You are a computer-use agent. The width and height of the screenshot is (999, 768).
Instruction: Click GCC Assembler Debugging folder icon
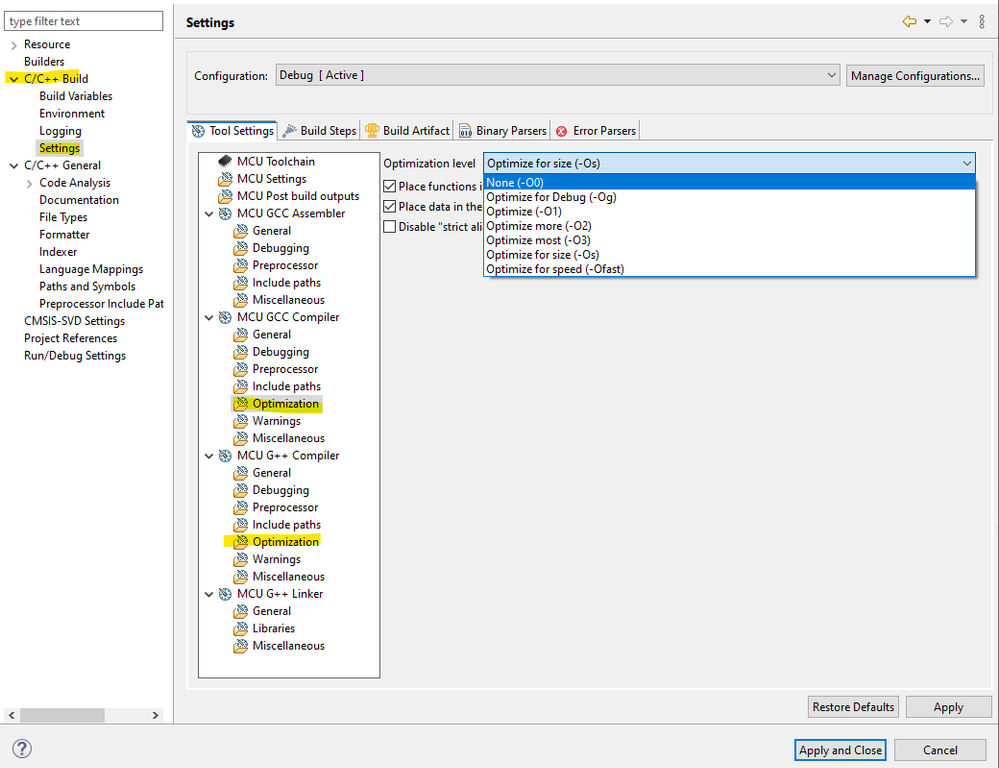click(241, 248)
